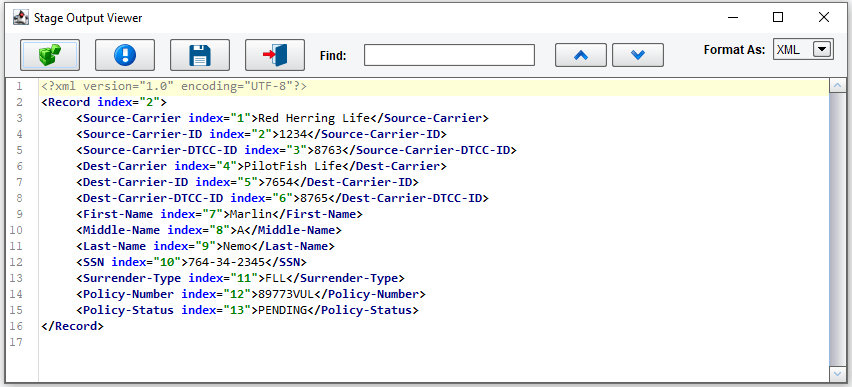The width and height of the screenshot is (852, 387).
Task: Click the Policy-Status value PENDING
Action: 282,310
